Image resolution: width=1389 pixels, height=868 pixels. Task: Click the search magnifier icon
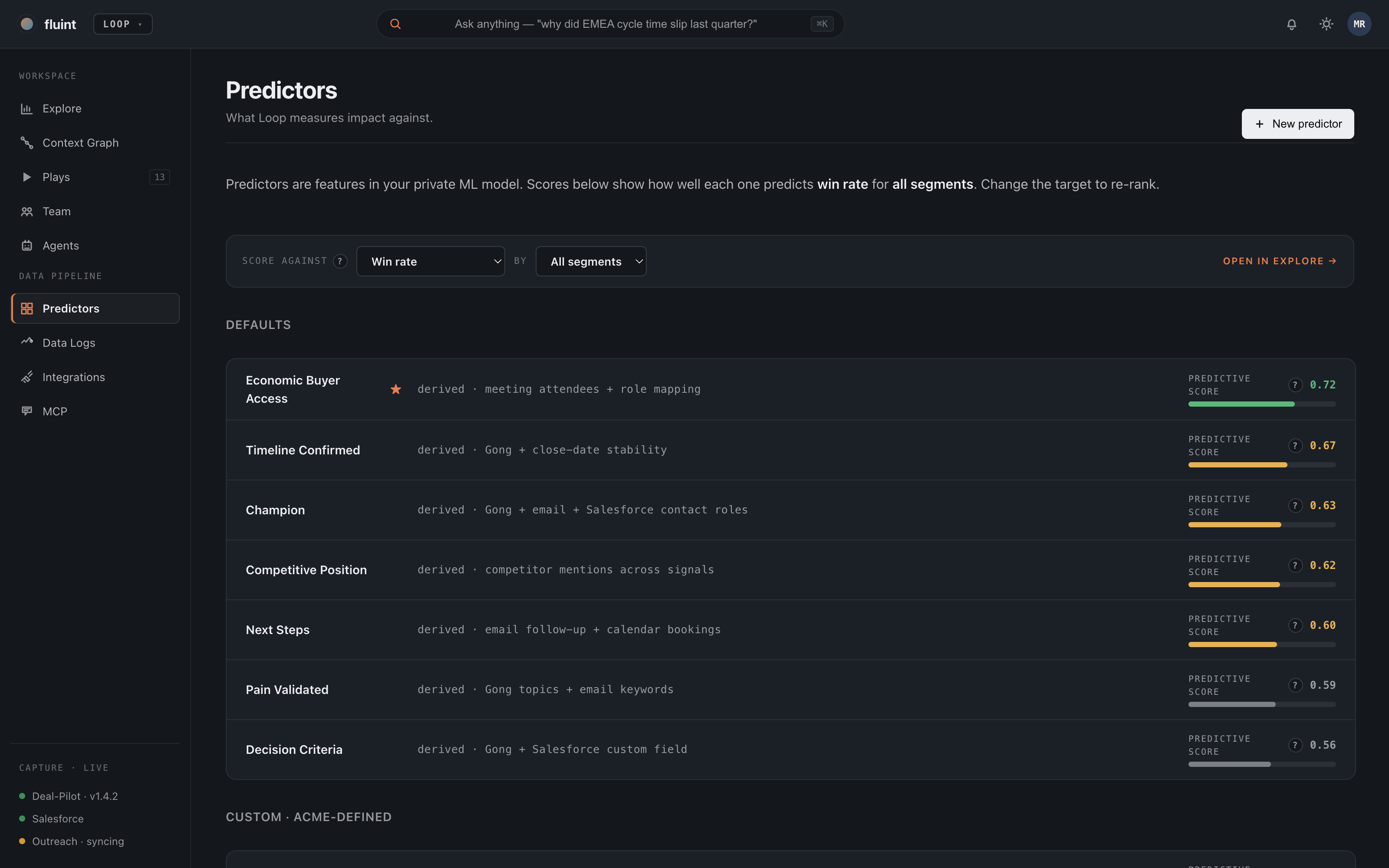coord(395,24)
